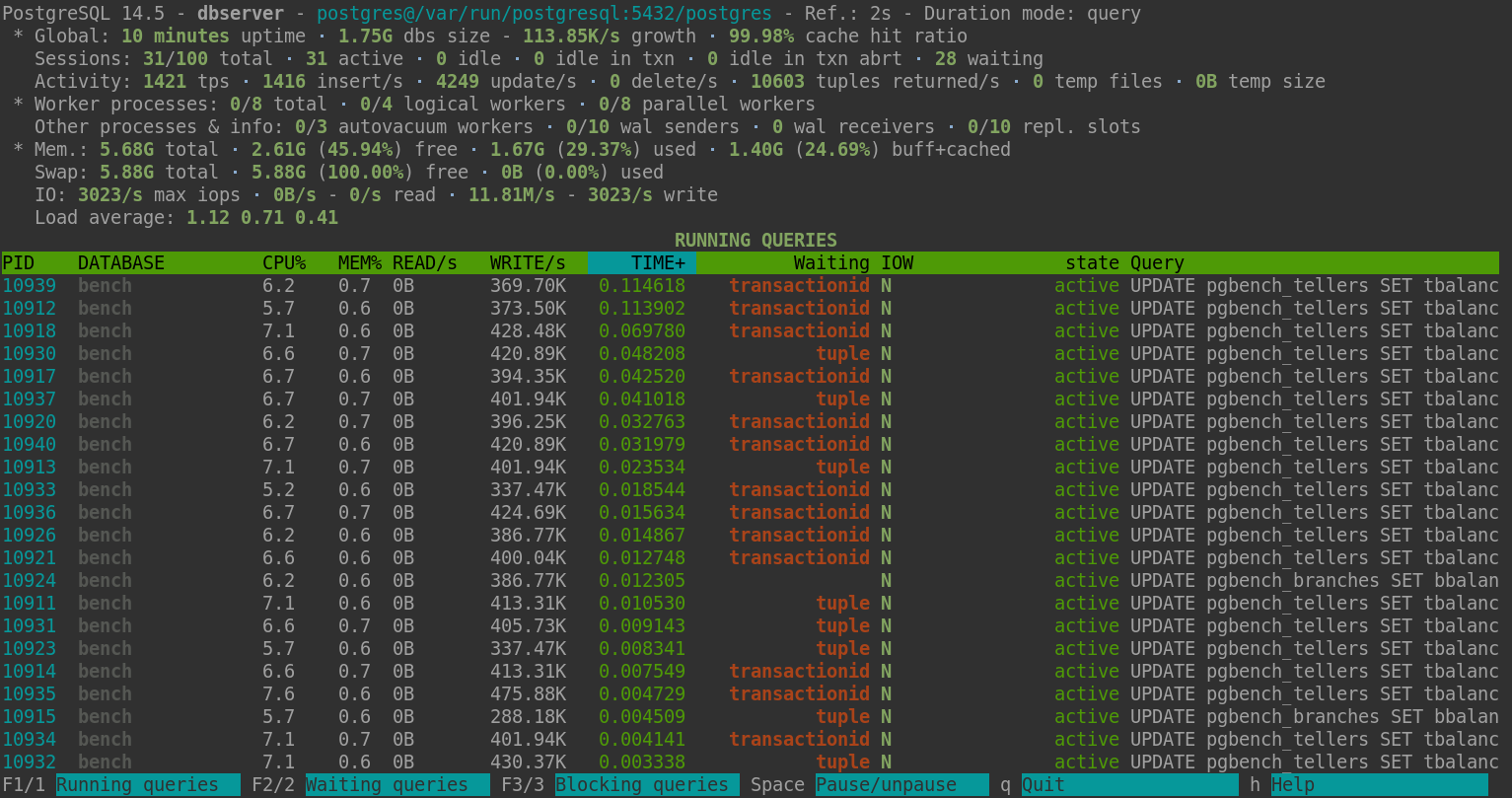Click the Query column header

[x=1157, y=263]
